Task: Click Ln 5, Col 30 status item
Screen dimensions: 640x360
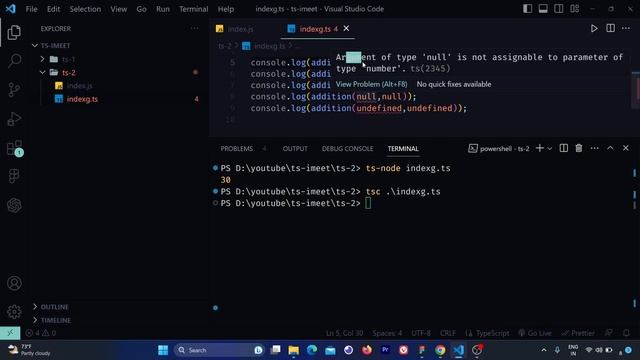Action: pyautogui.click(x=344, y=333)
